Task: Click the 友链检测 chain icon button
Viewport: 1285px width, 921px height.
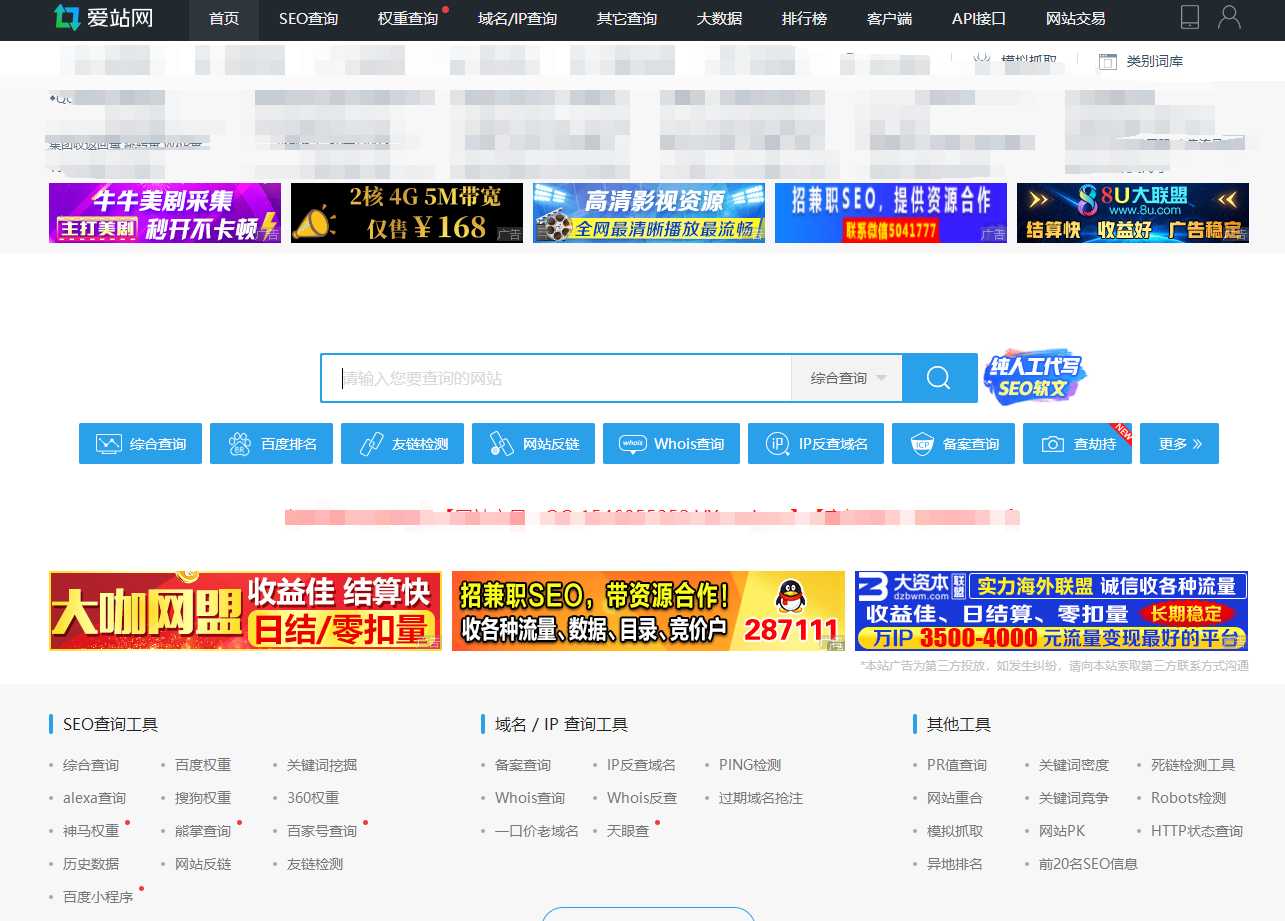Action: point(402,444)
